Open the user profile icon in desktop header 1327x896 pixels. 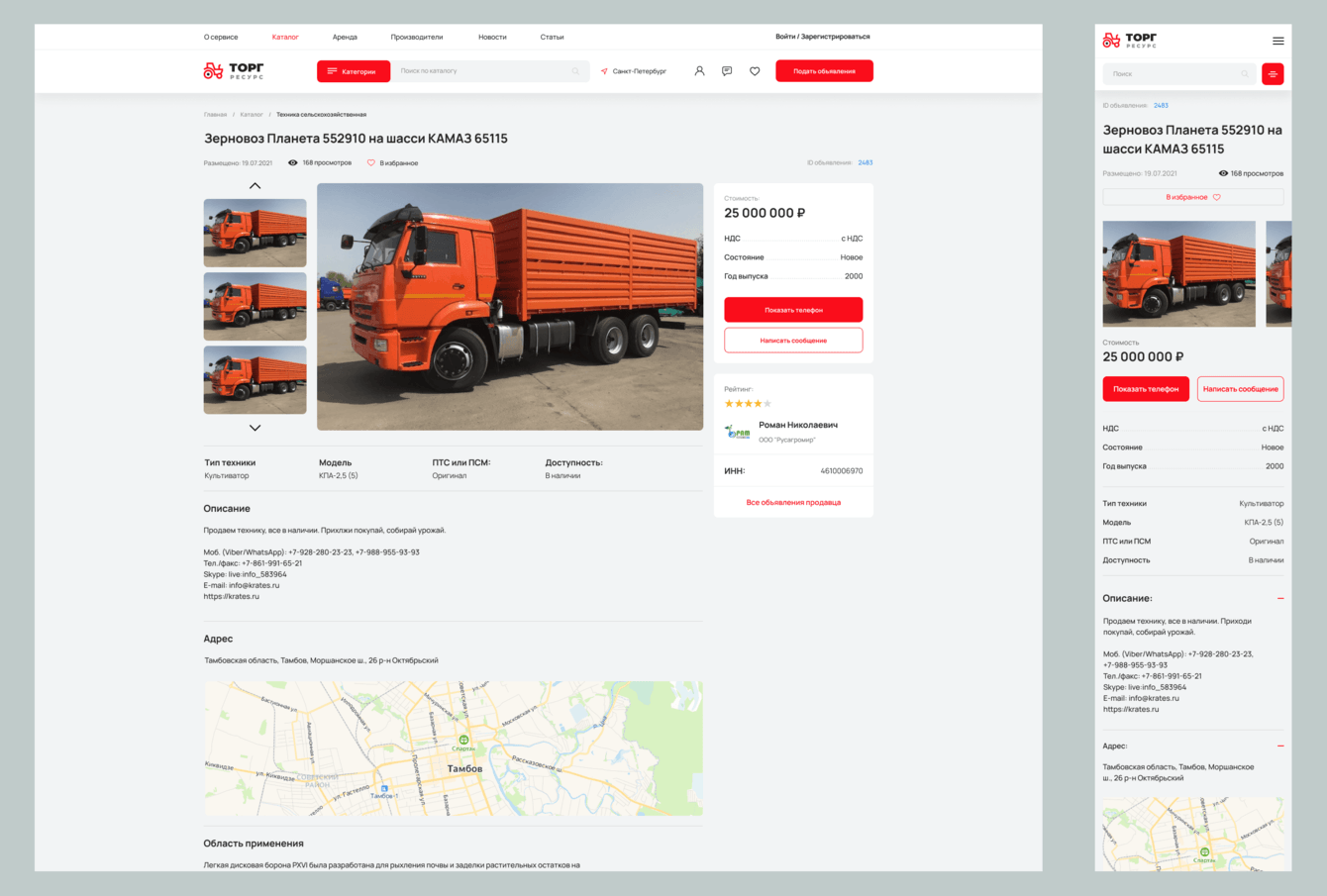coord(699,71)
